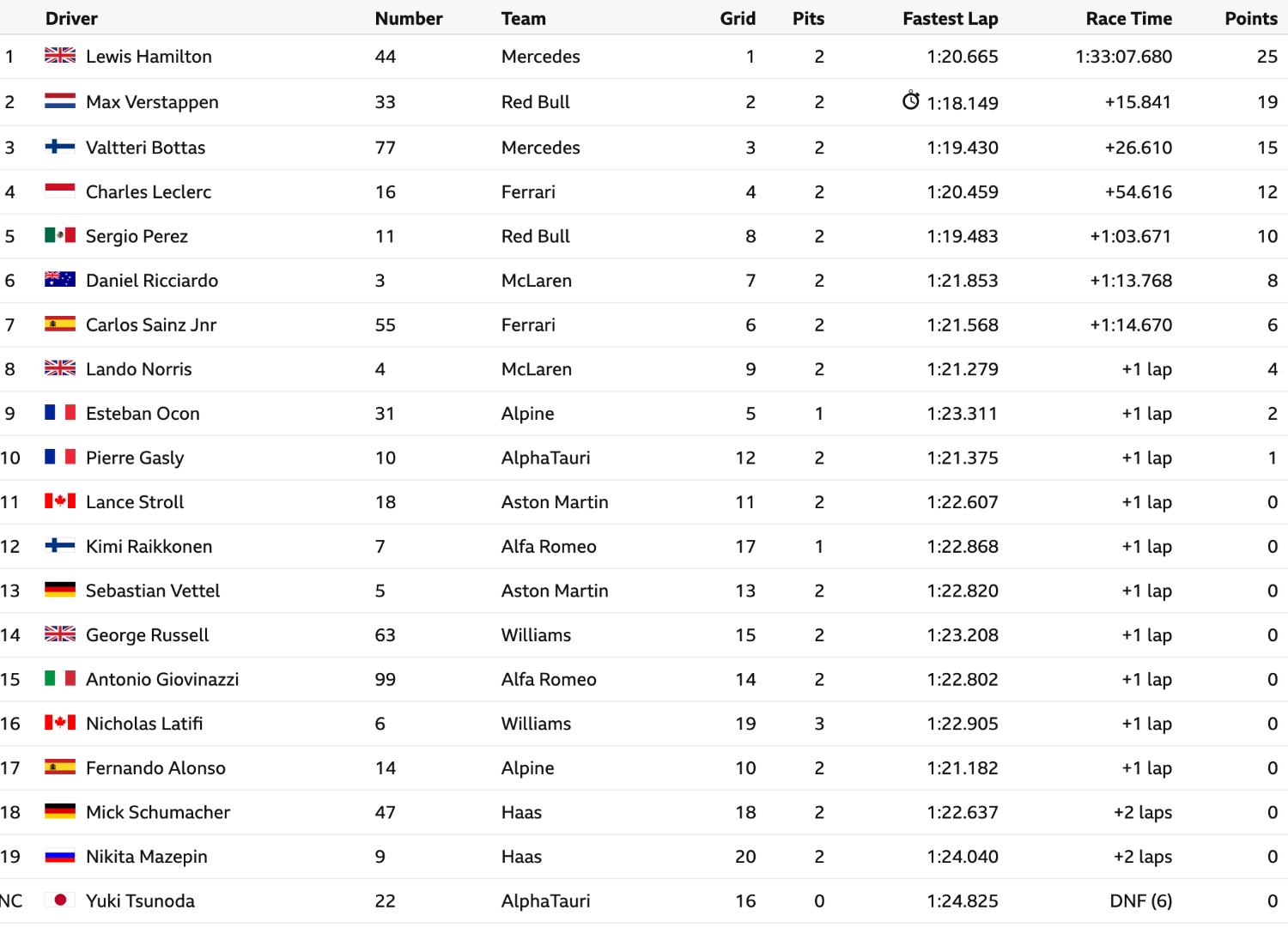Click the Italian flag beside Antonio Giovinazzi
The height and width of the screenshot is (928, 1288).
[x=60, y=679]
